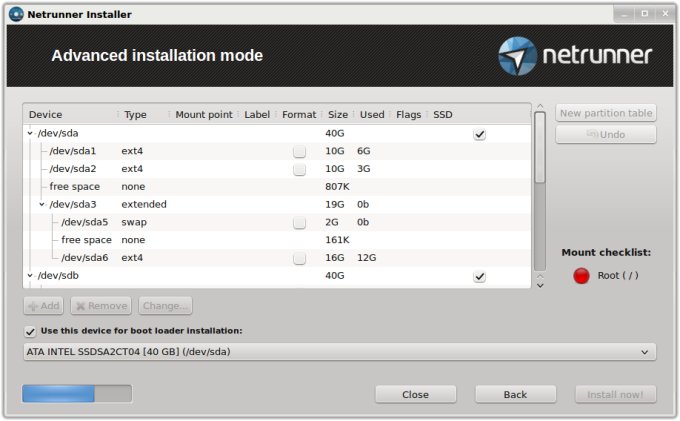
Task: Click the Install now! button
Action: [x=615, y=395]
